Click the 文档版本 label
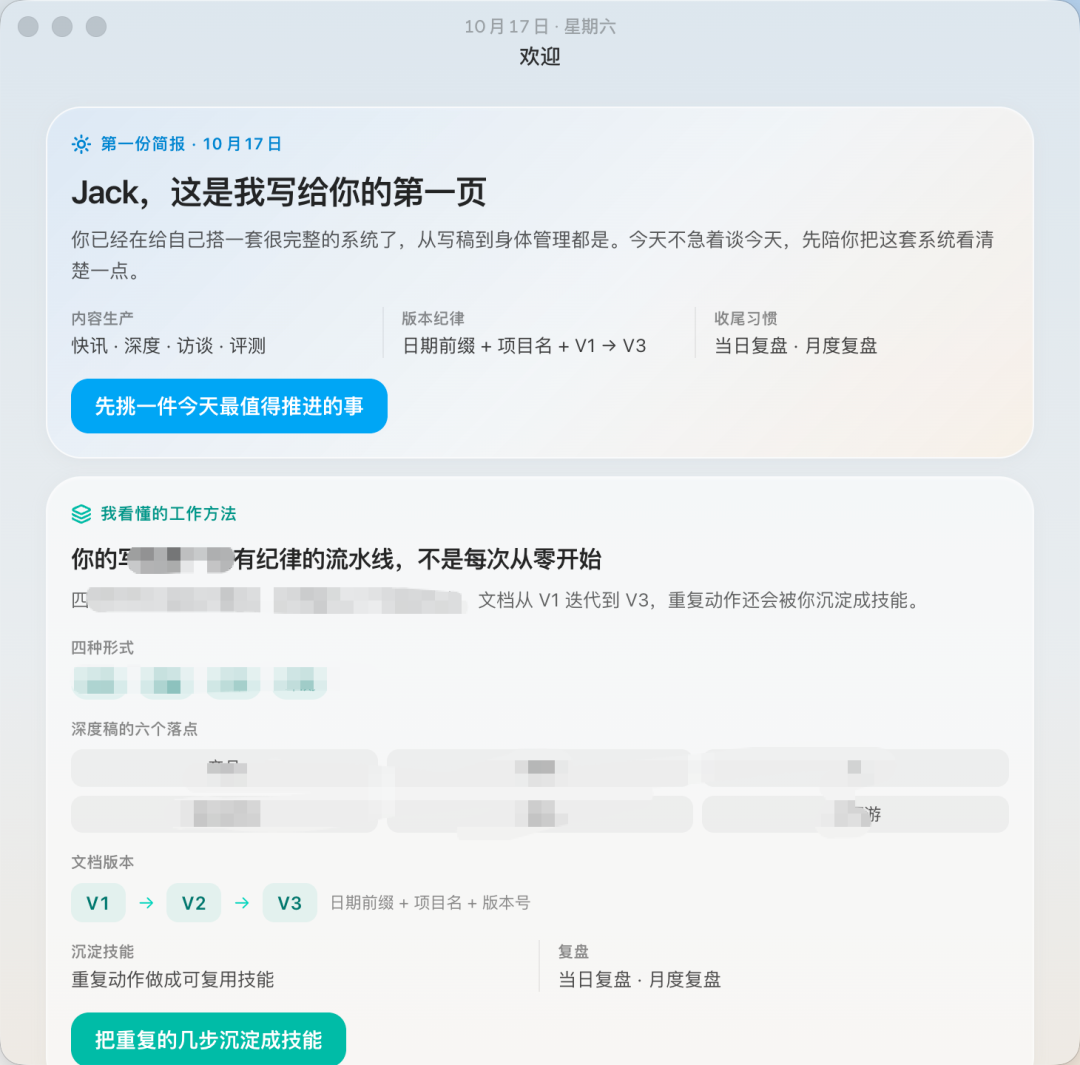 coord(103,862)
